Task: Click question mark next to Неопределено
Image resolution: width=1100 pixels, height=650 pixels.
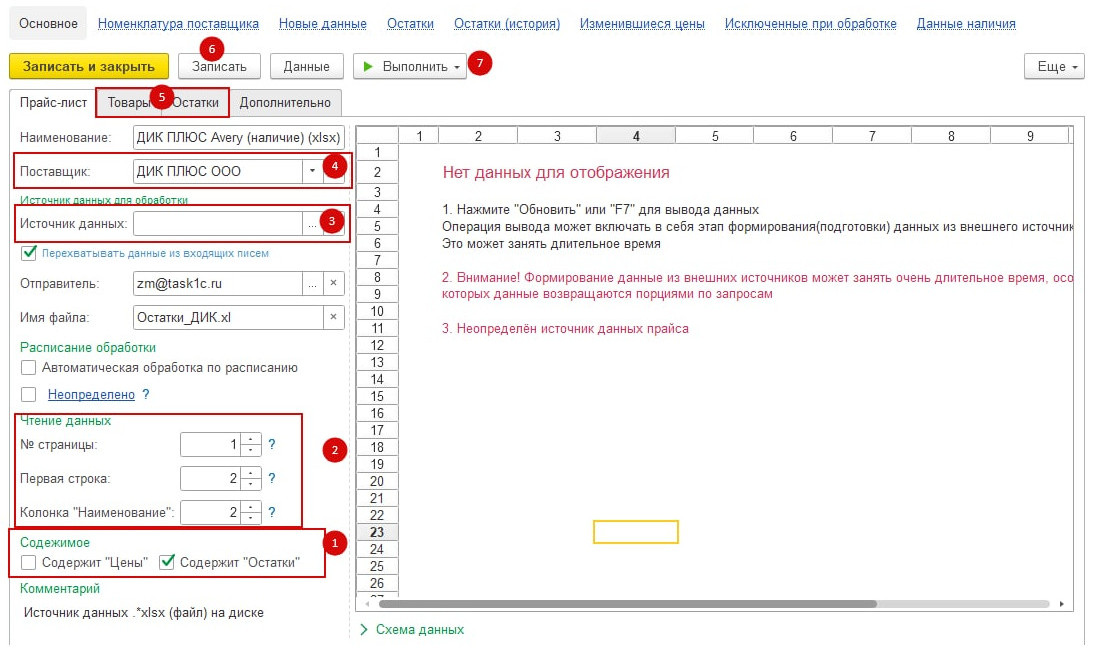Action: (146, 395)
